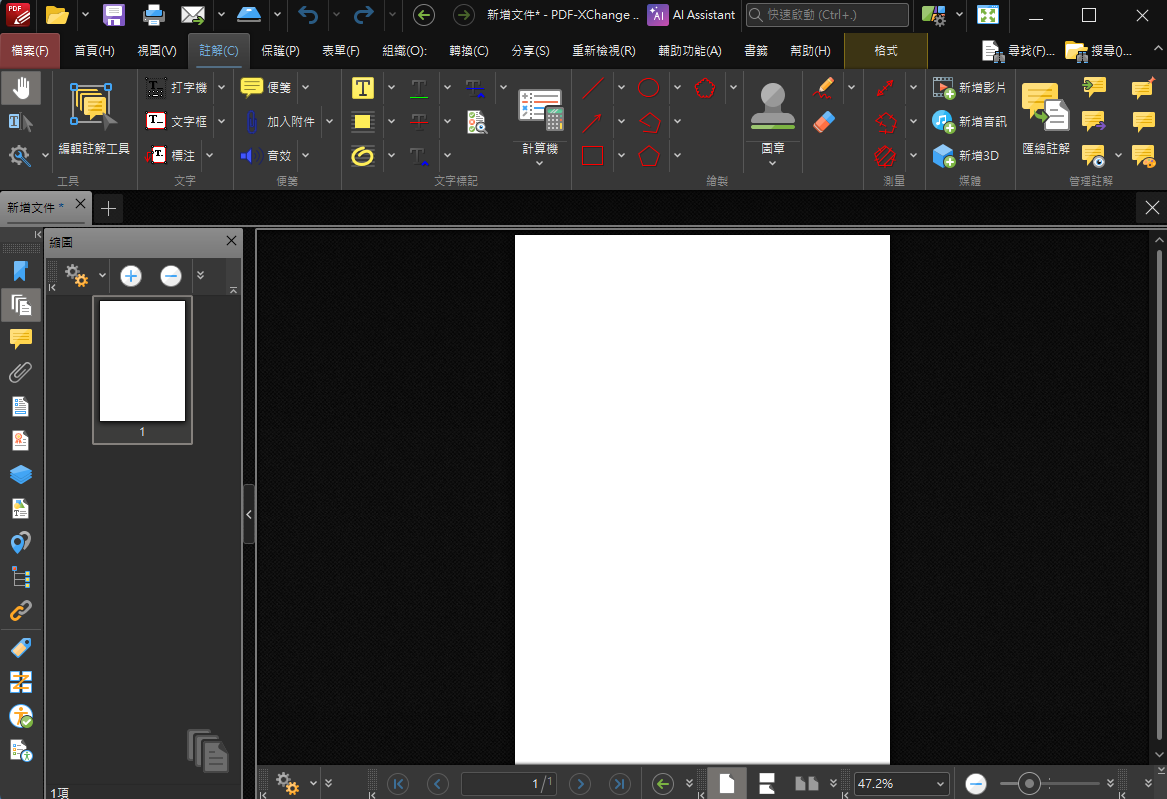The image size is (1167, 799).
Task: Select the red Rectangle drawing tool
Action: [593, 155]
